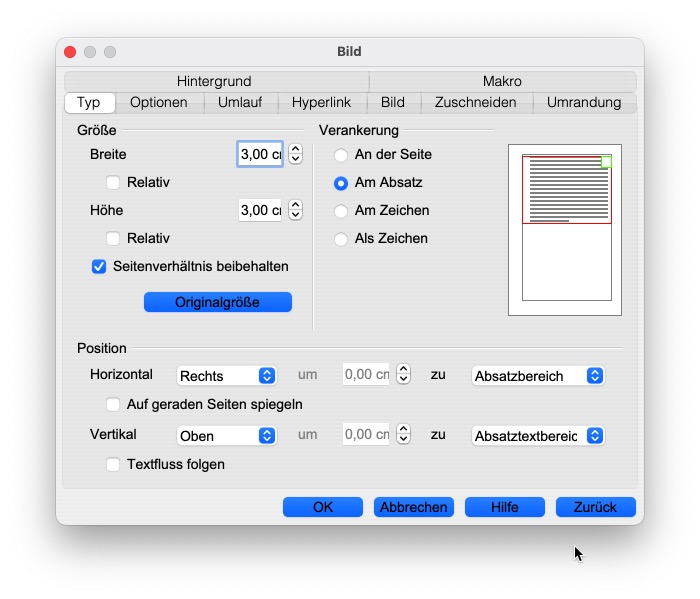Switch to the Optionen tab
Image resolution: width=700 pixels, height=599 pixels.
(159, 103)
